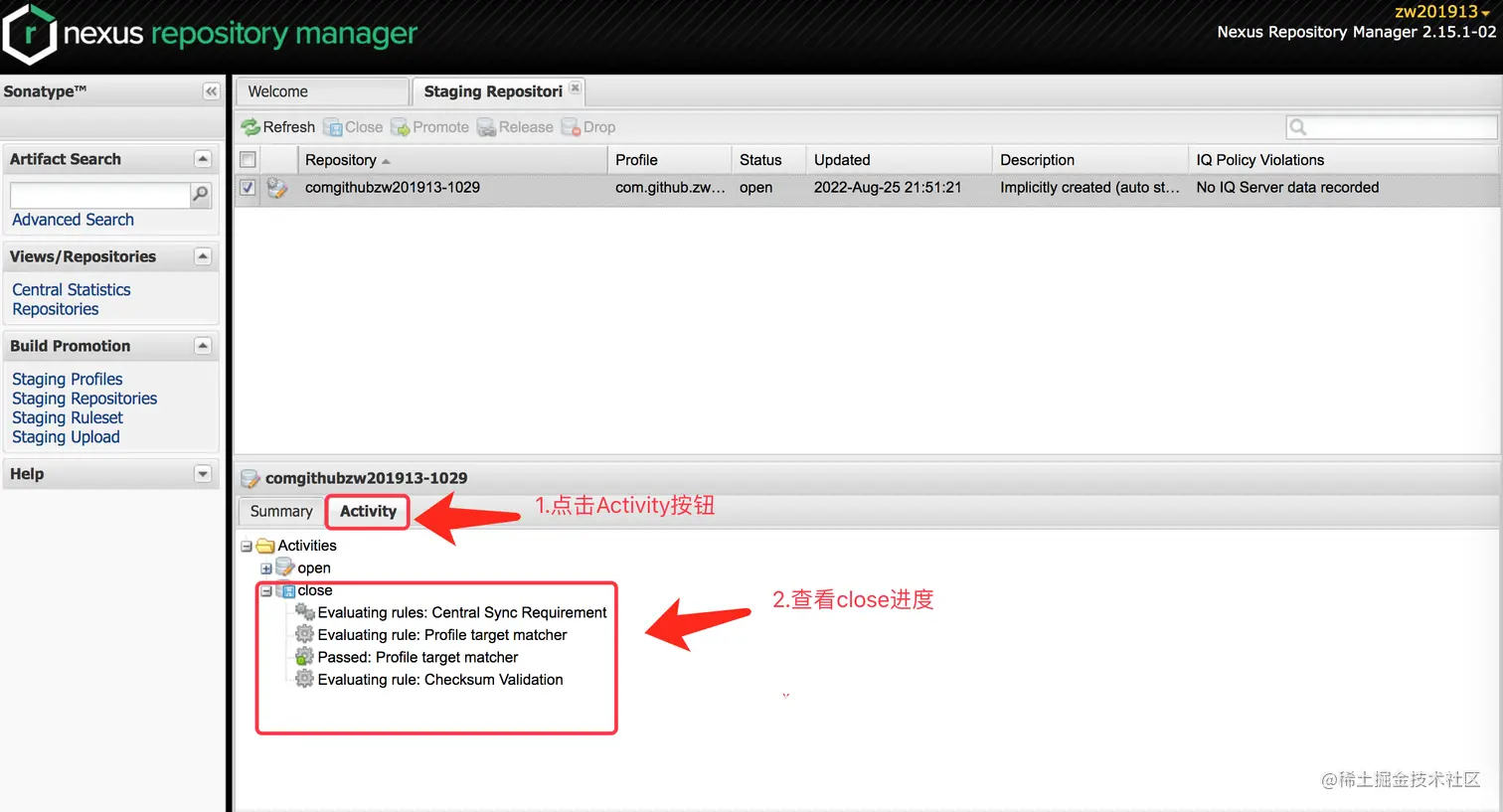
Task: Toggle the select-all checkbox in table header
Action: [248, 159]
